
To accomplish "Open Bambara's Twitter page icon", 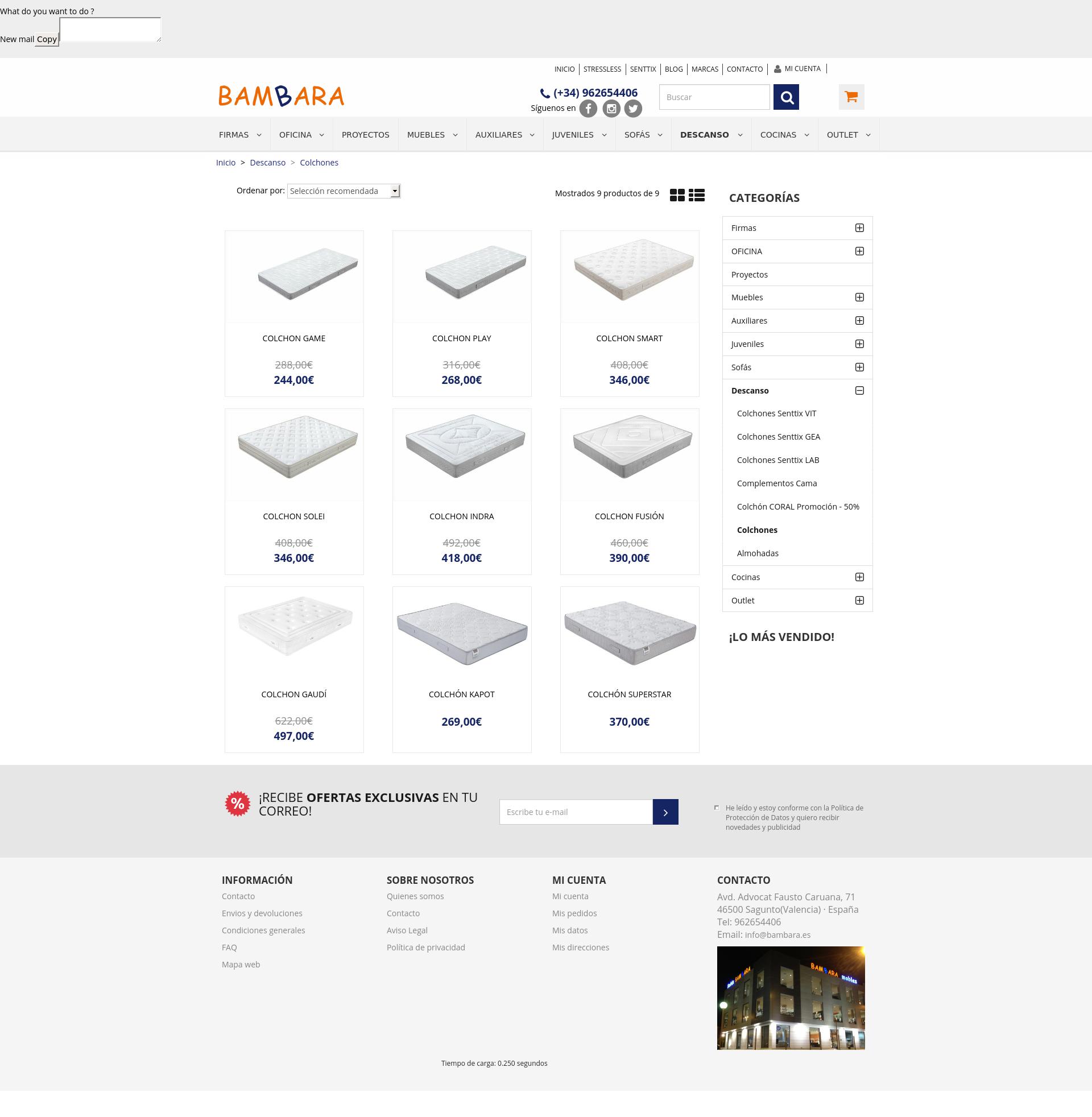I will click(x=633, y=109).
